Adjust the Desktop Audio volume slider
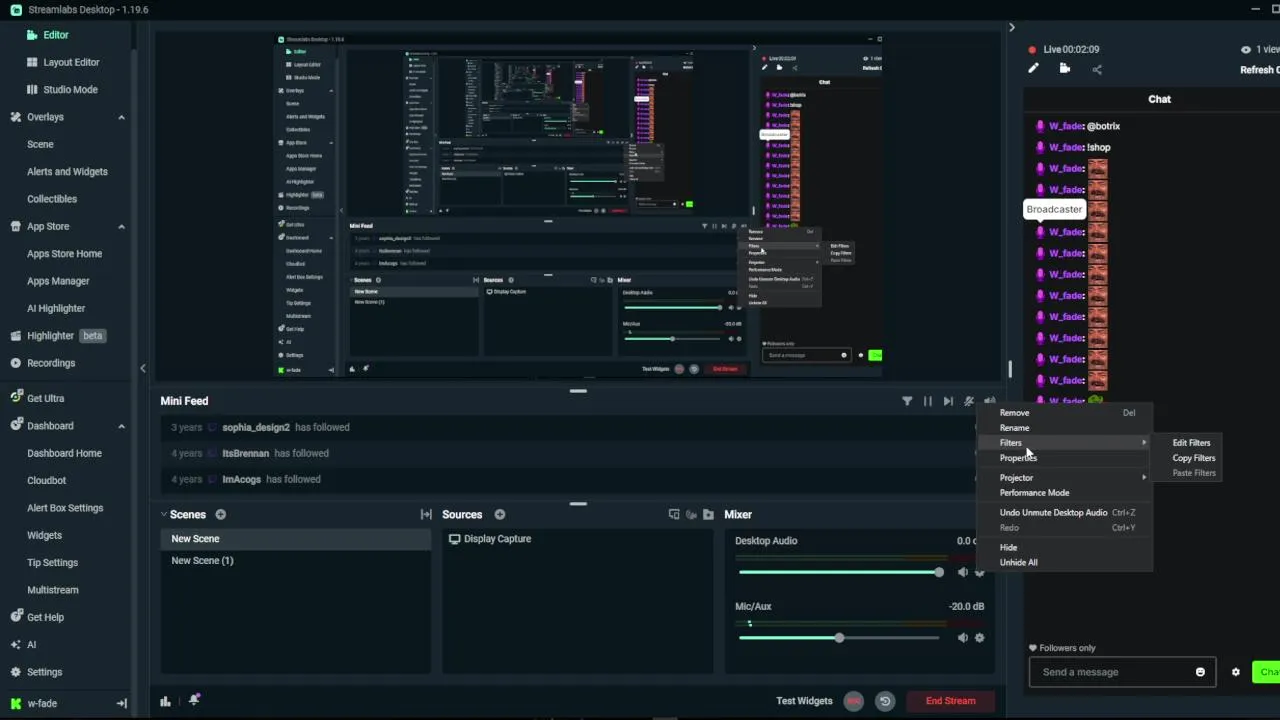Screen dimensions: 1280x720 [x=839, y=572]
